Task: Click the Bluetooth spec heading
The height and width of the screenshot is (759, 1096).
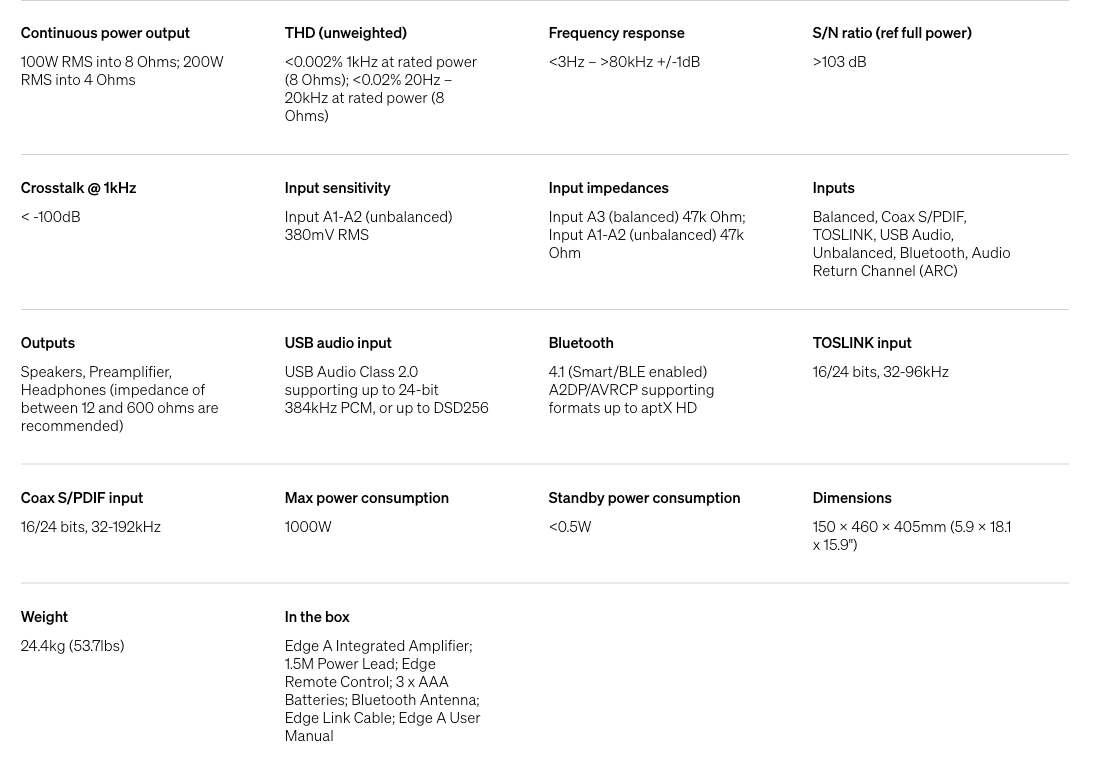Action: (581, 343)
